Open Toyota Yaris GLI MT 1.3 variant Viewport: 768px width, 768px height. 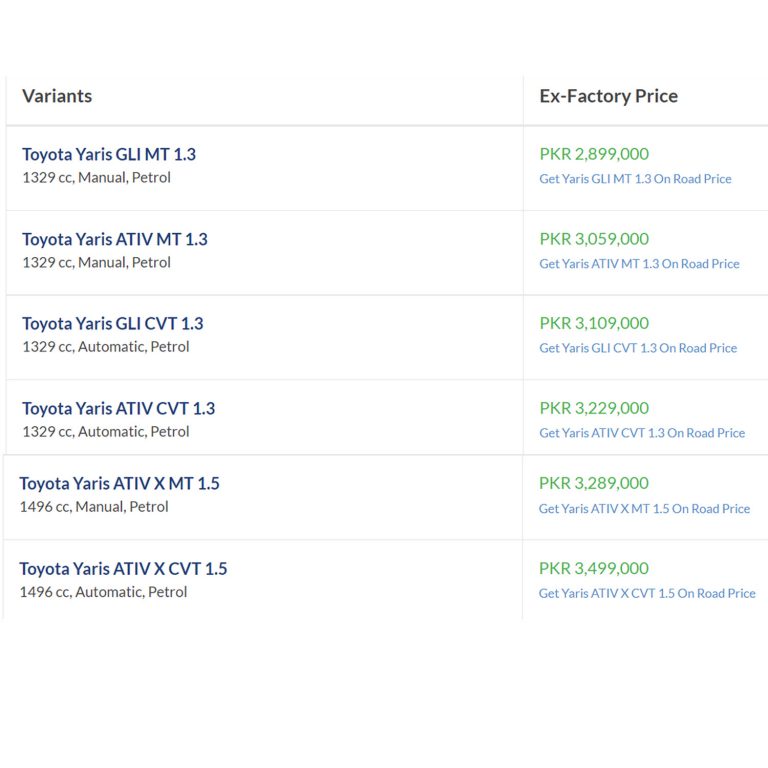click(109, 154)
